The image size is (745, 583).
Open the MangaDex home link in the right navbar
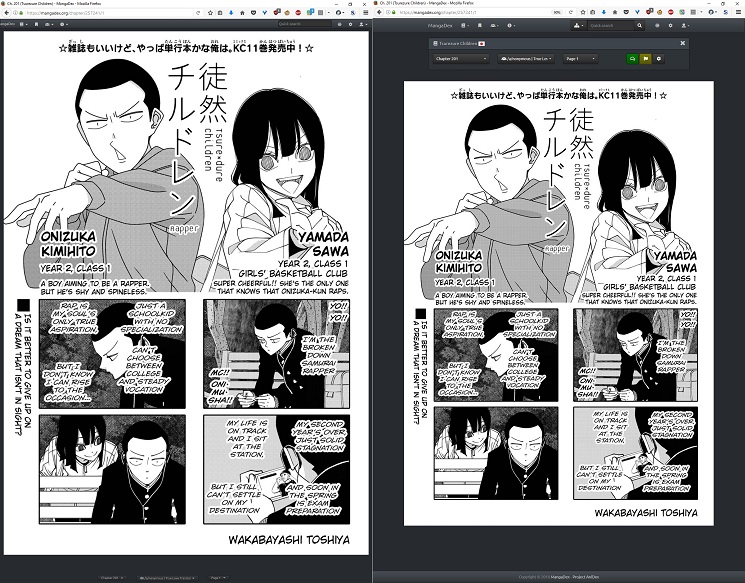point(439,25)
